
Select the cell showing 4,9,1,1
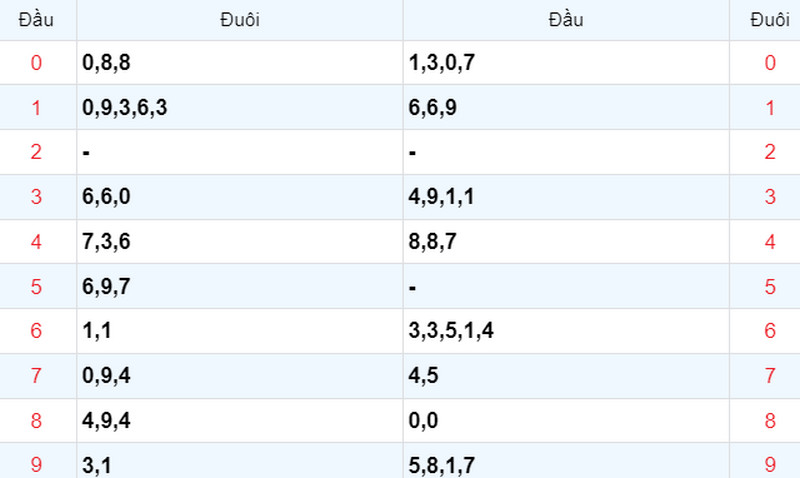[x=566, y=197]
